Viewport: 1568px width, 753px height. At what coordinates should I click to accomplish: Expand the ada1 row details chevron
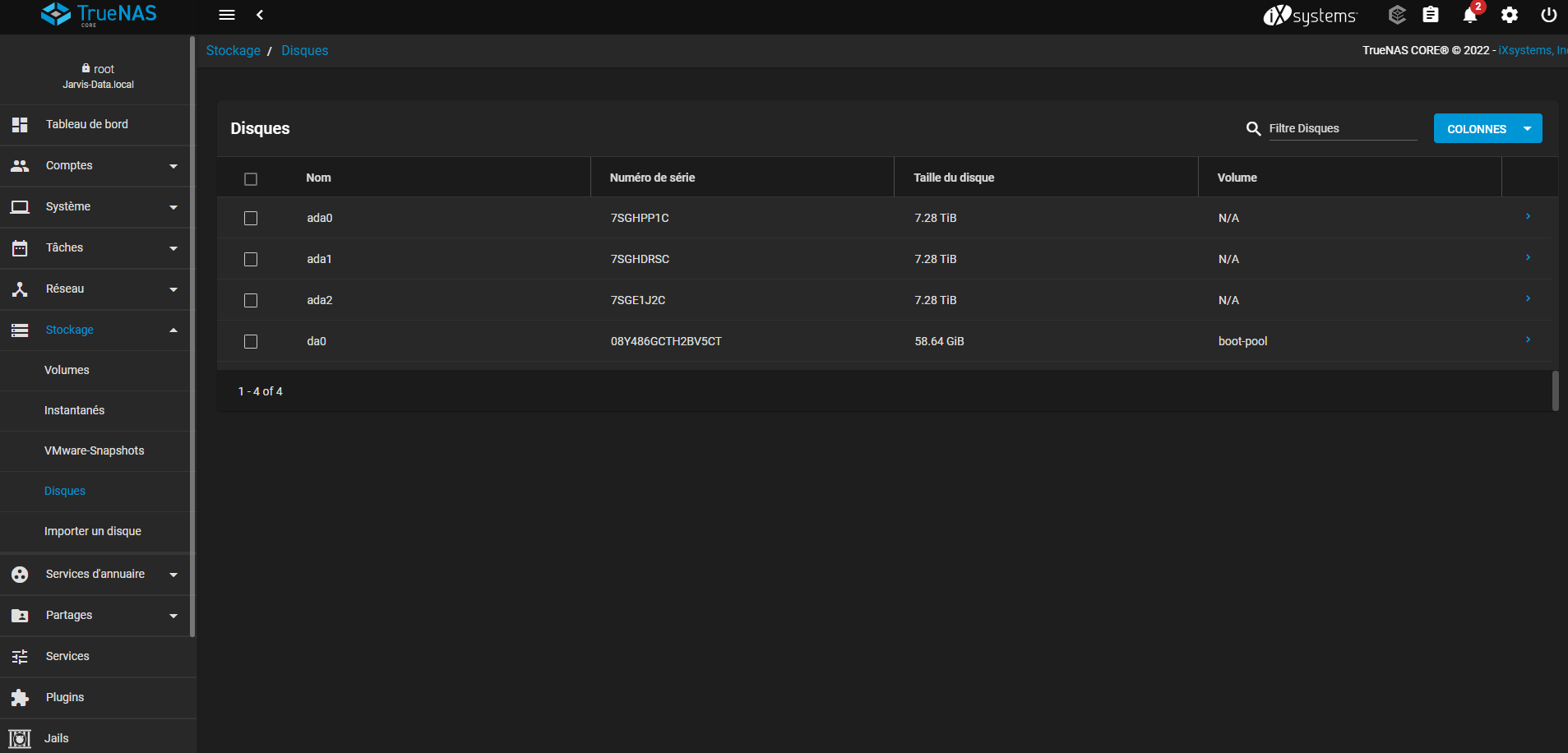1528,257
